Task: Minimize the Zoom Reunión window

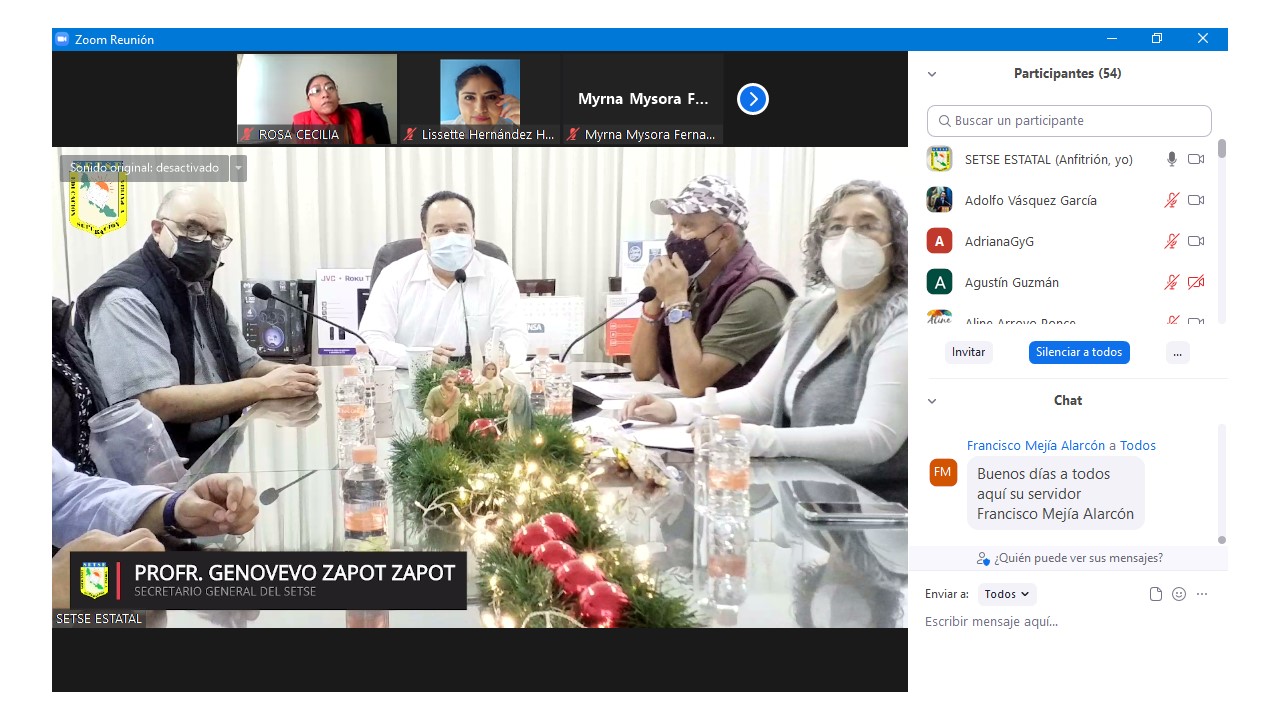Action: (1112, 39)
